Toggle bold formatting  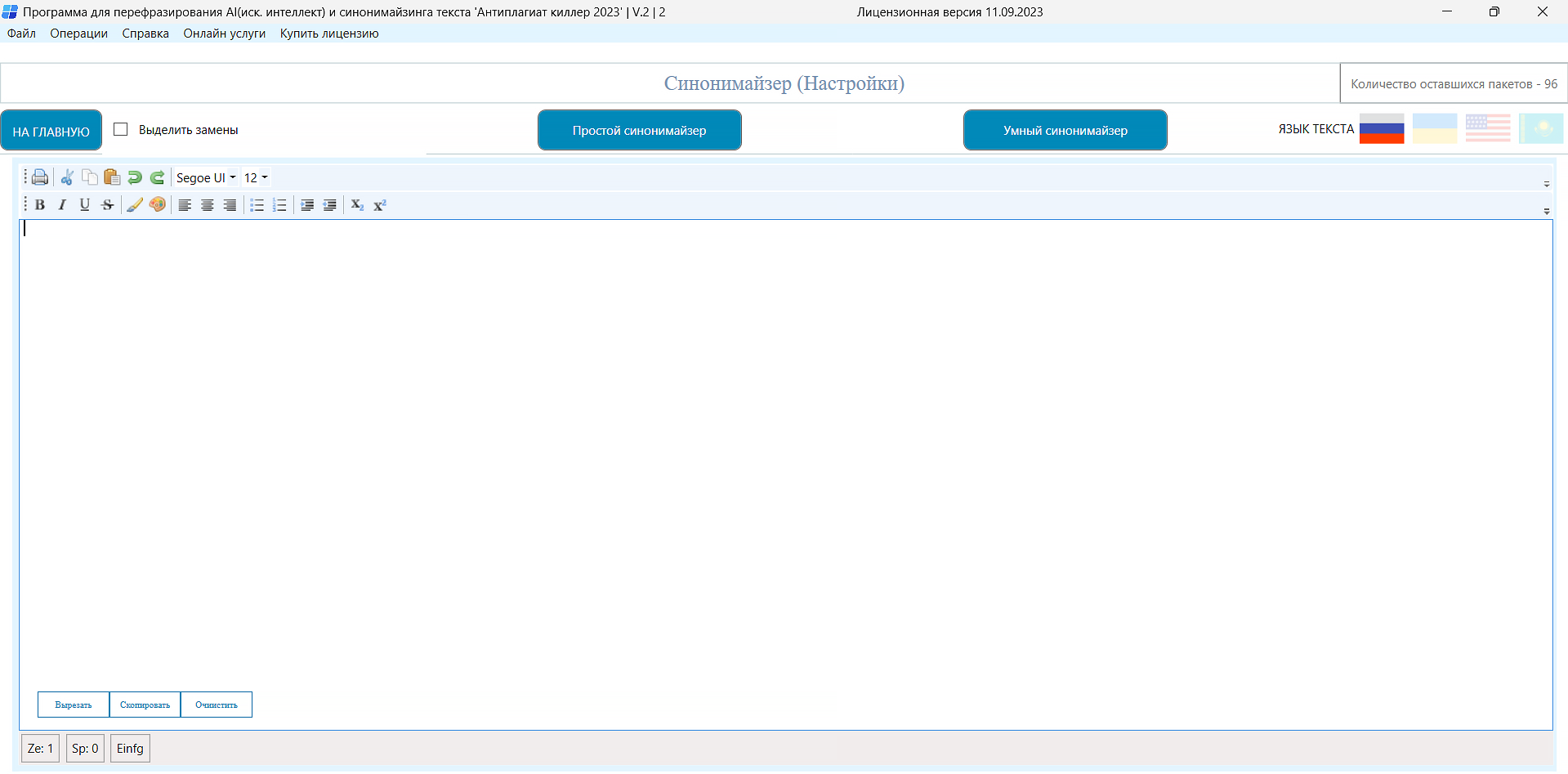39,205
